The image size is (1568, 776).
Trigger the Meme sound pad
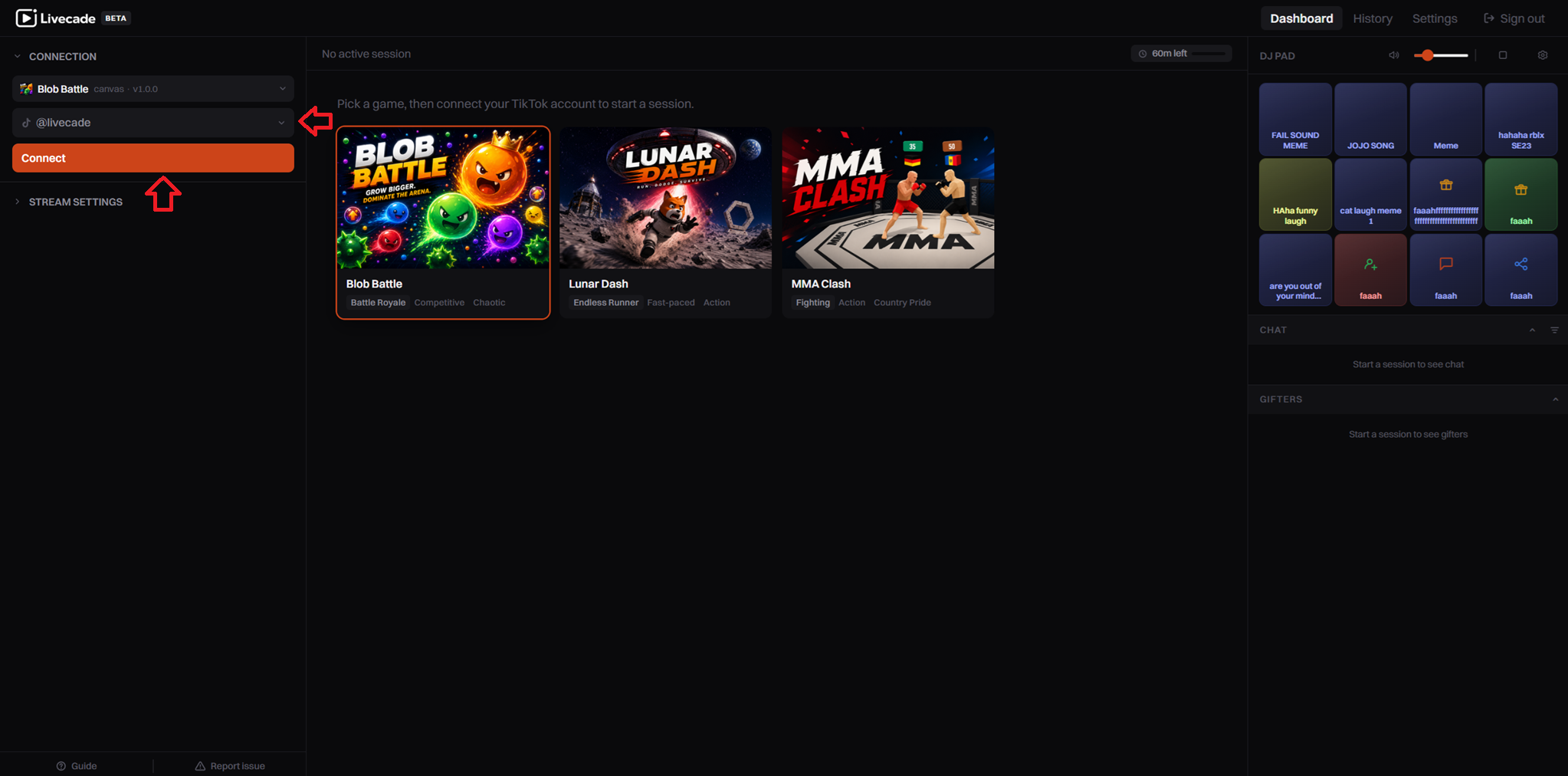[x=1446, y=119]
